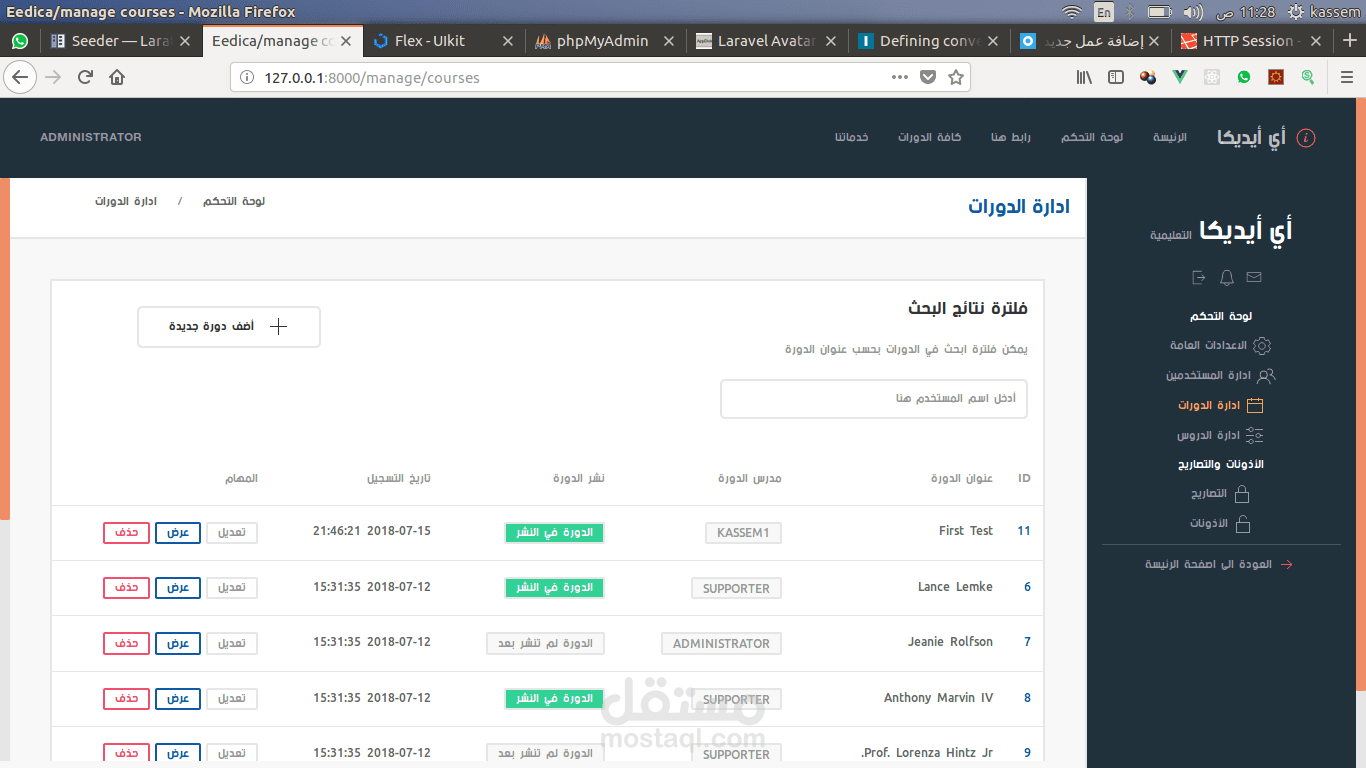Viewport: 1366px width, 768px height.
Task: Click the course title search input field
Action: [874, 398]
